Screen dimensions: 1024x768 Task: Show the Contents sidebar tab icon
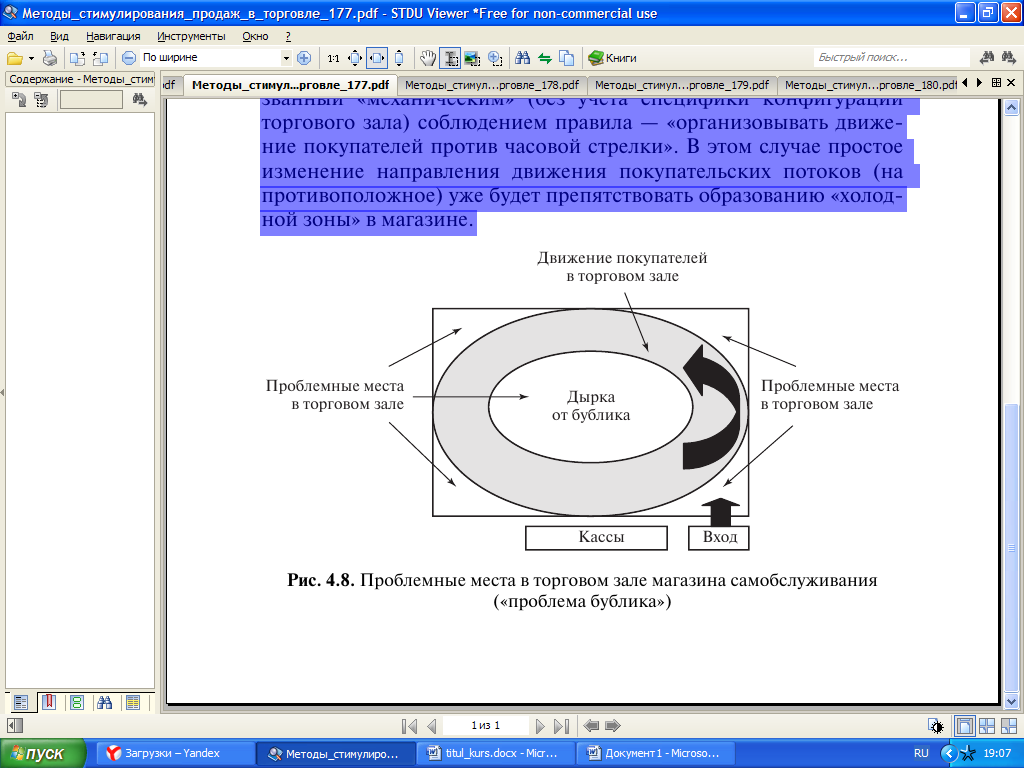pyautogui.click(x=21, y=703)
